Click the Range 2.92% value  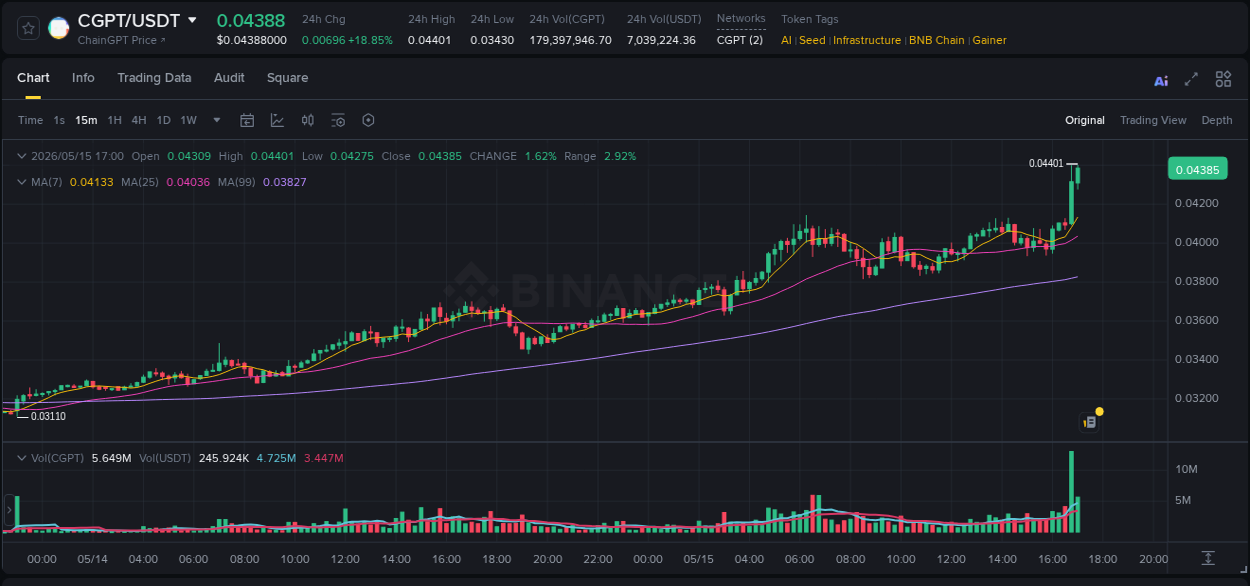pos(620,156)
